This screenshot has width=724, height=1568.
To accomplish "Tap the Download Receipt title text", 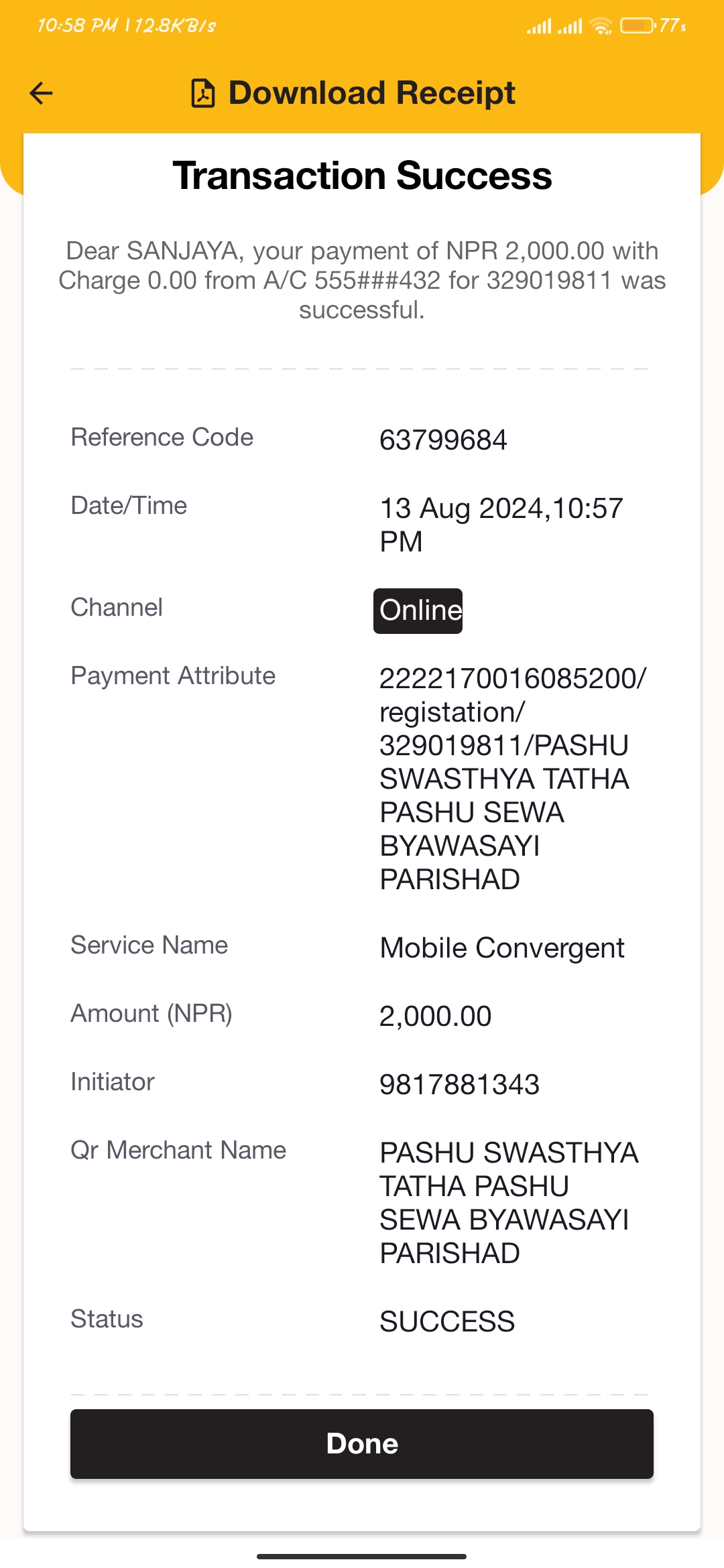I will pyautogui.click(x=372, y=92).
